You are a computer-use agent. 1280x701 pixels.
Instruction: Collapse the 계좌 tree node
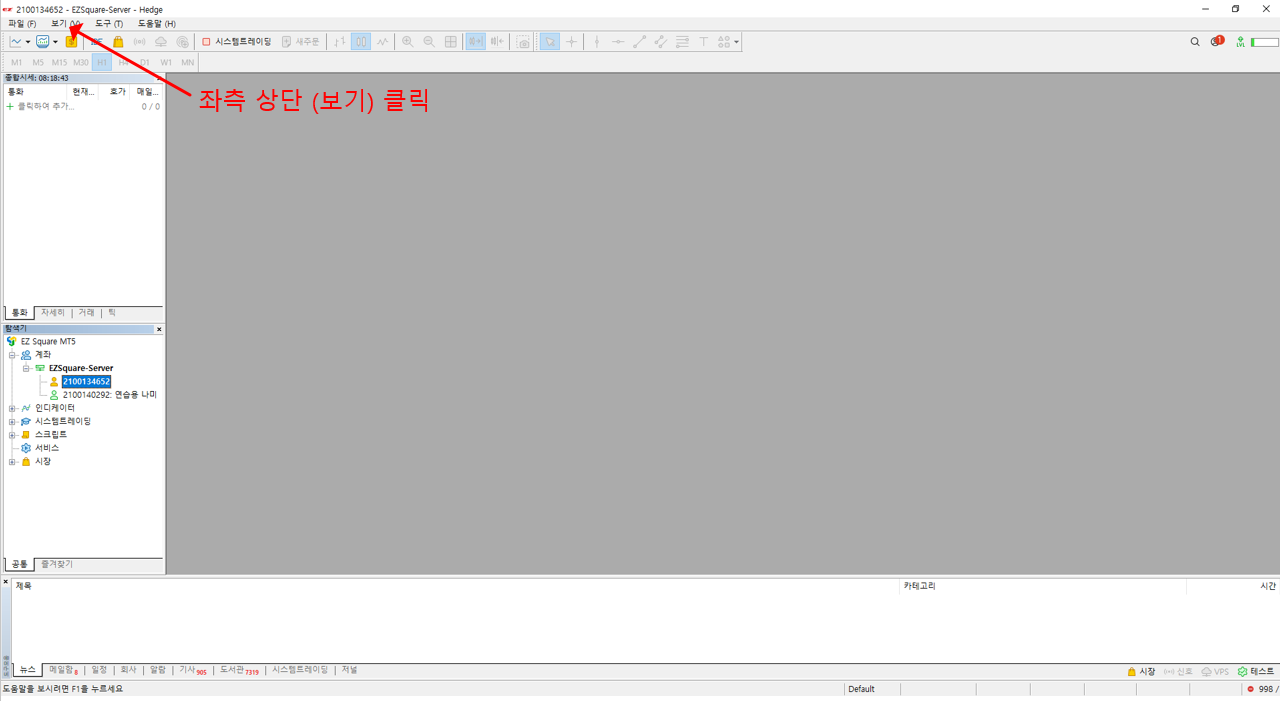point(12,355)
